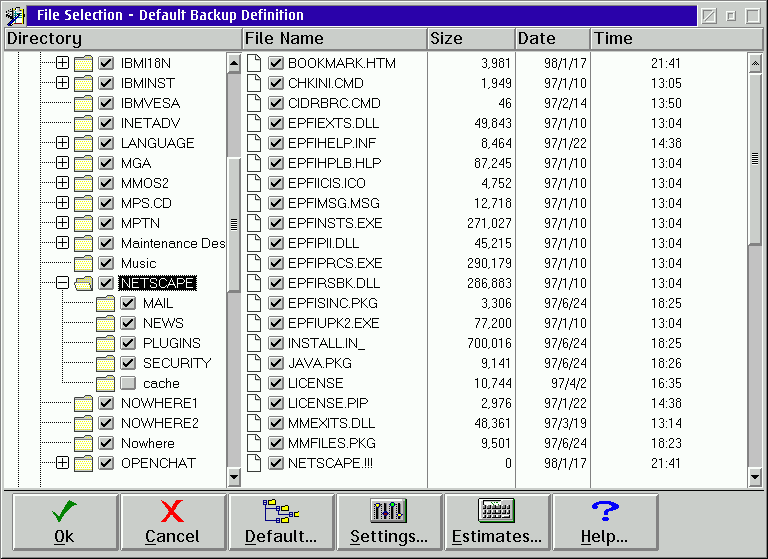Confirm selection with the Ok button

[65, 522]
